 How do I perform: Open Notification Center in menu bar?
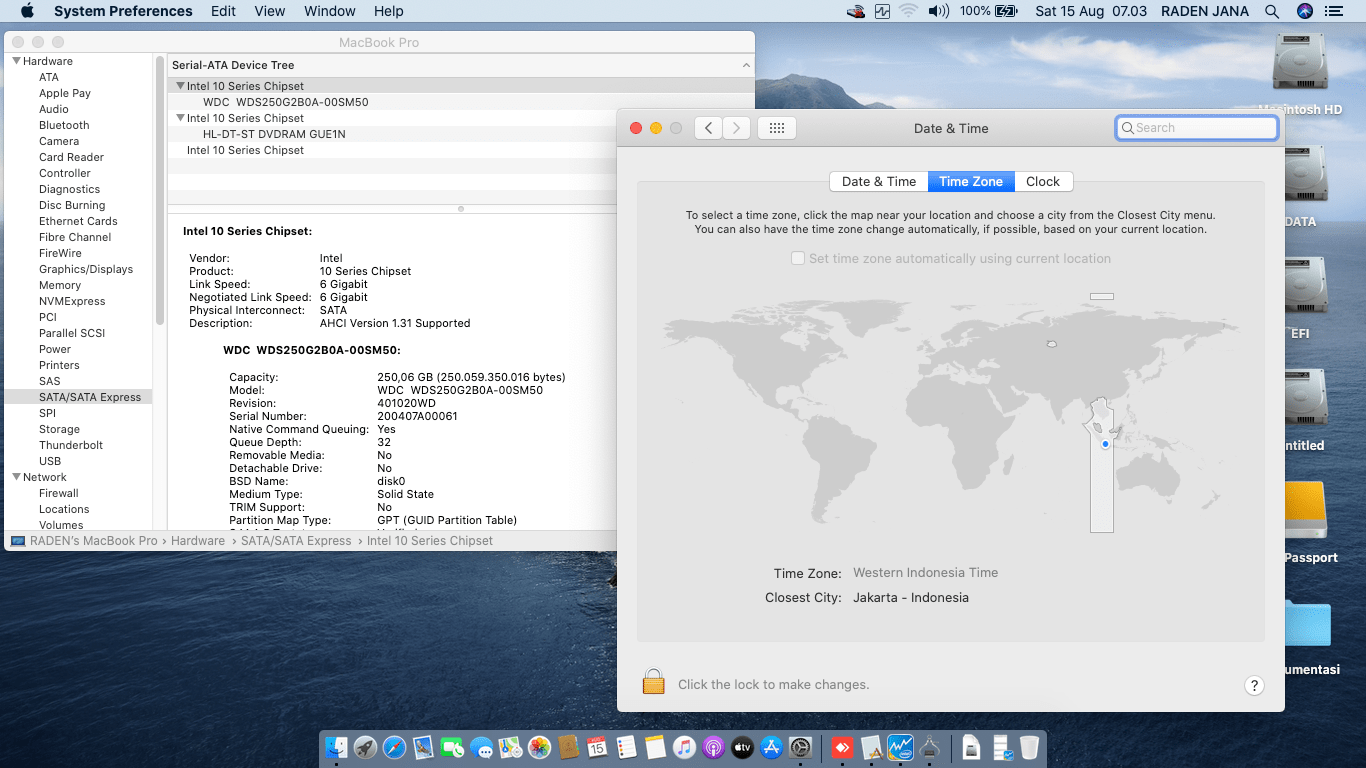(1334, 11)
